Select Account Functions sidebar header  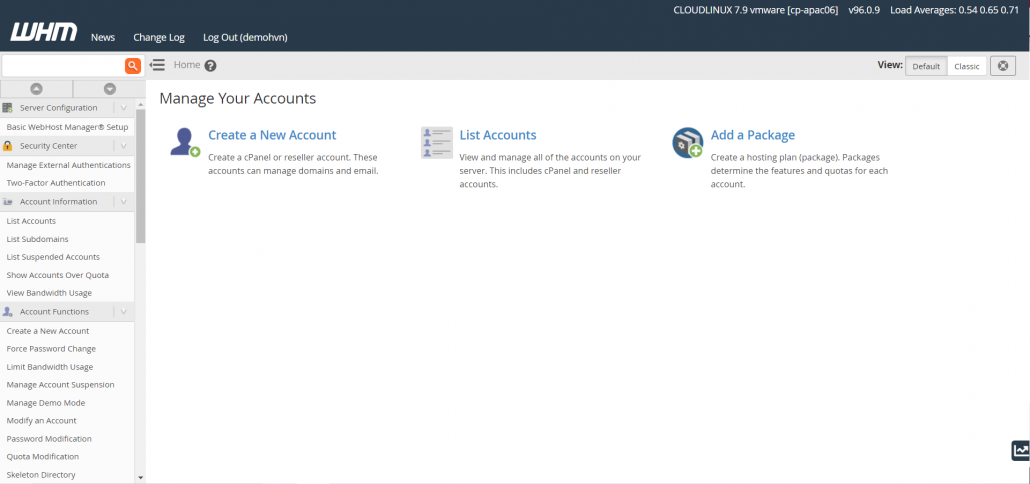click(x=55, y=311)
